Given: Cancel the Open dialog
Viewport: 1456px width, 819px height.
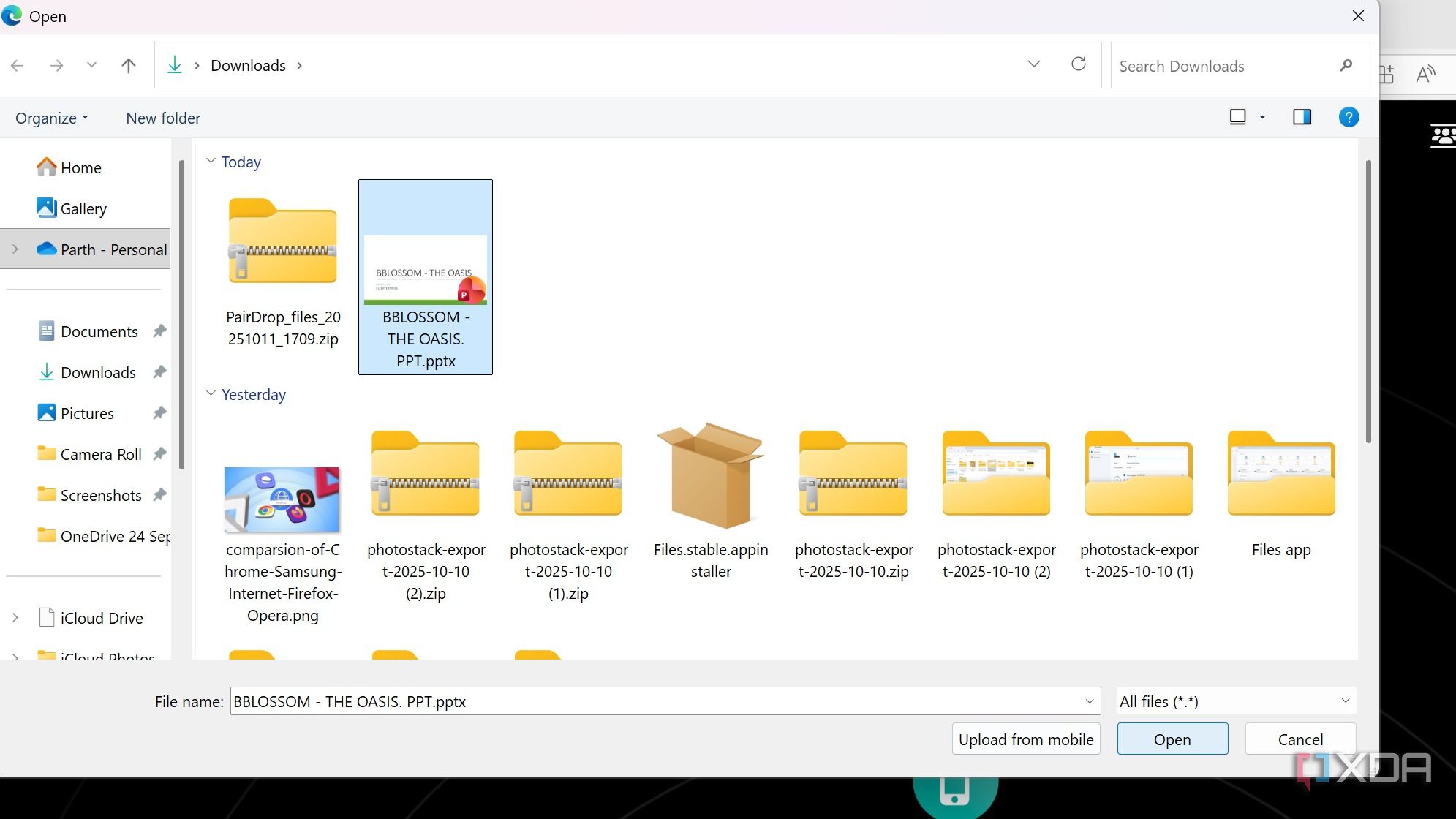Looking at the screenshot, I should click(x=1300, y=739).
